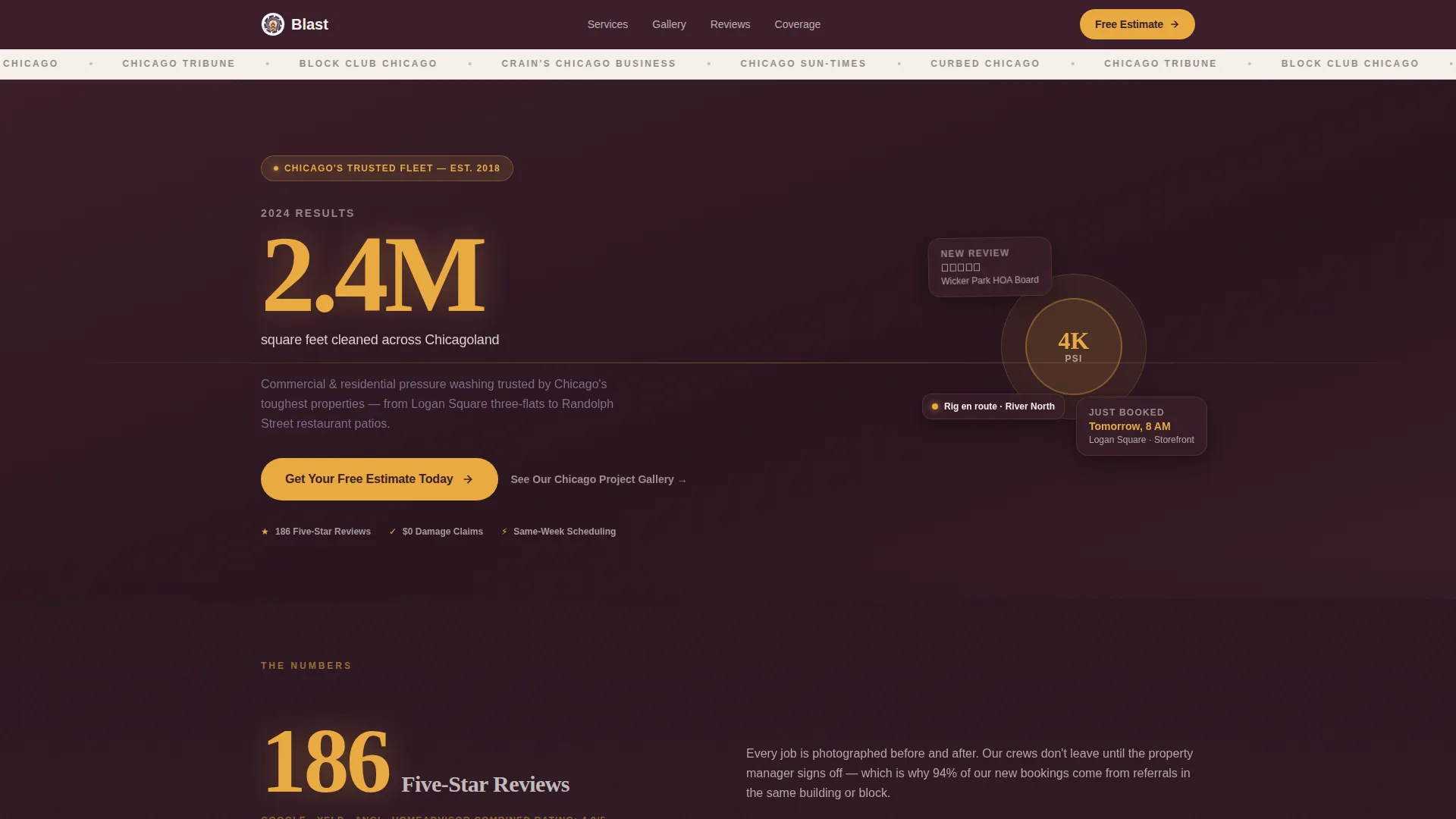The width and height of the screenshot is (1456, 819).
Task: Click the Just Booked Tomorrow 8 AM card
Action: (1141, 426)
